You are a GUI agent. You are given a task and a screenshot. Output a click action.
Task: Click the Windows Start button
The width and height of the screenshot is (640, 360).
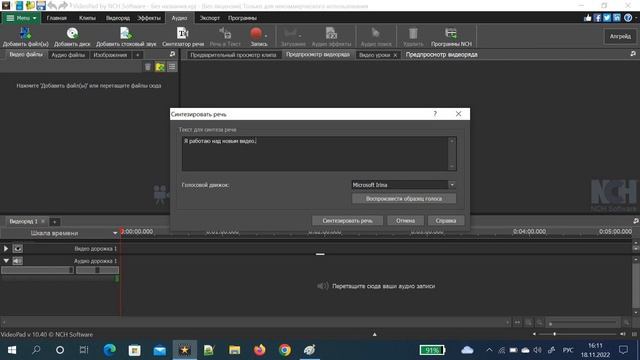tap(12, 350)
